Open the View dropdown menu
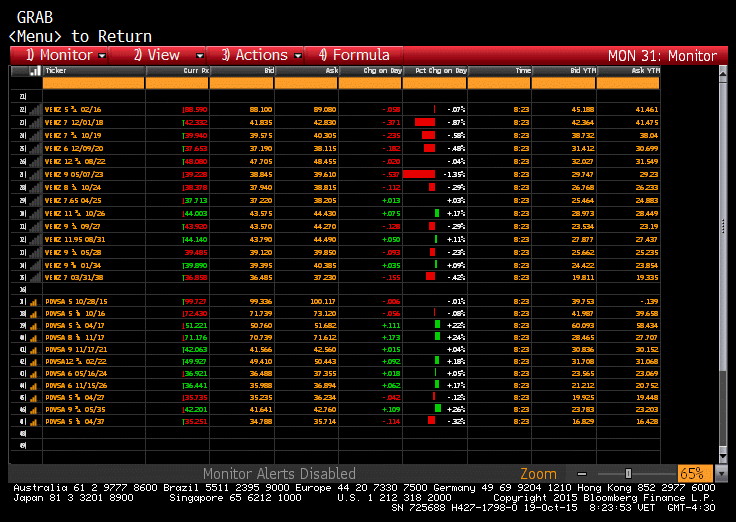 (158, 55)
